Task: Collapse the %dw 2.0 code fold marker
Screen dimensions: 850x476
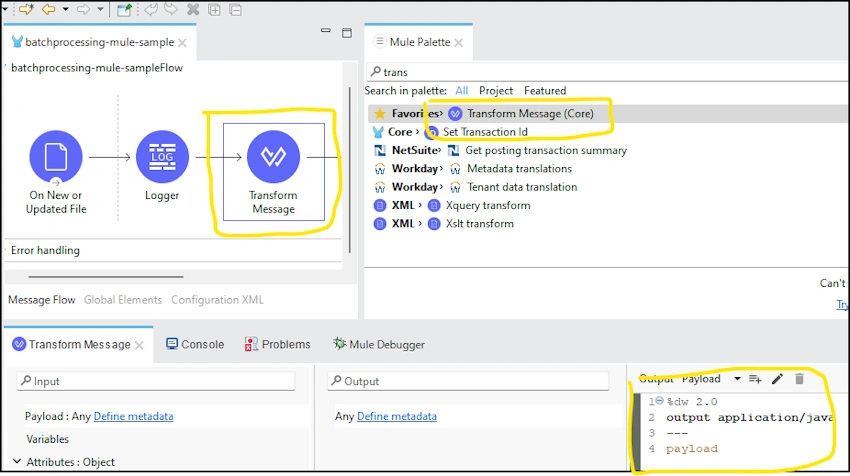Action: [x=660, y=401]
